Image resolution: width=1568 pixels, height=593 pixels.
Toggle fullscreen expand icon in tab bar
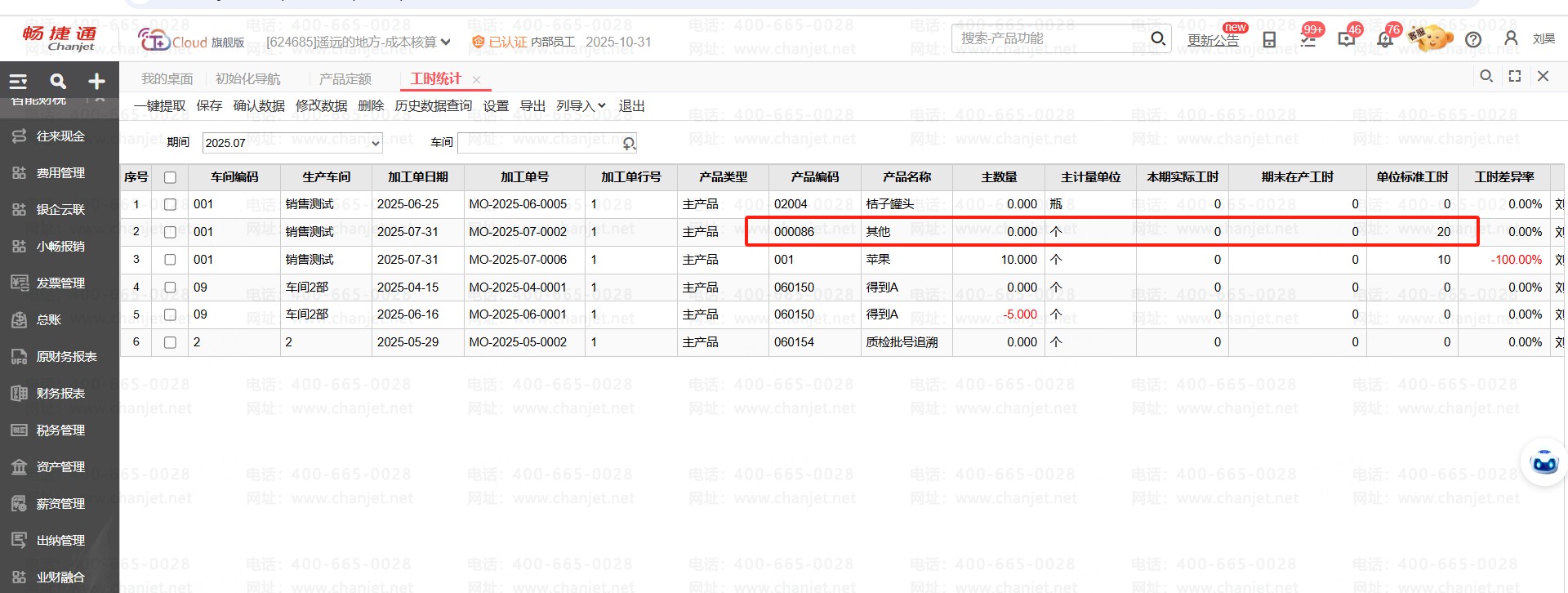click(x=1515, y=76)
